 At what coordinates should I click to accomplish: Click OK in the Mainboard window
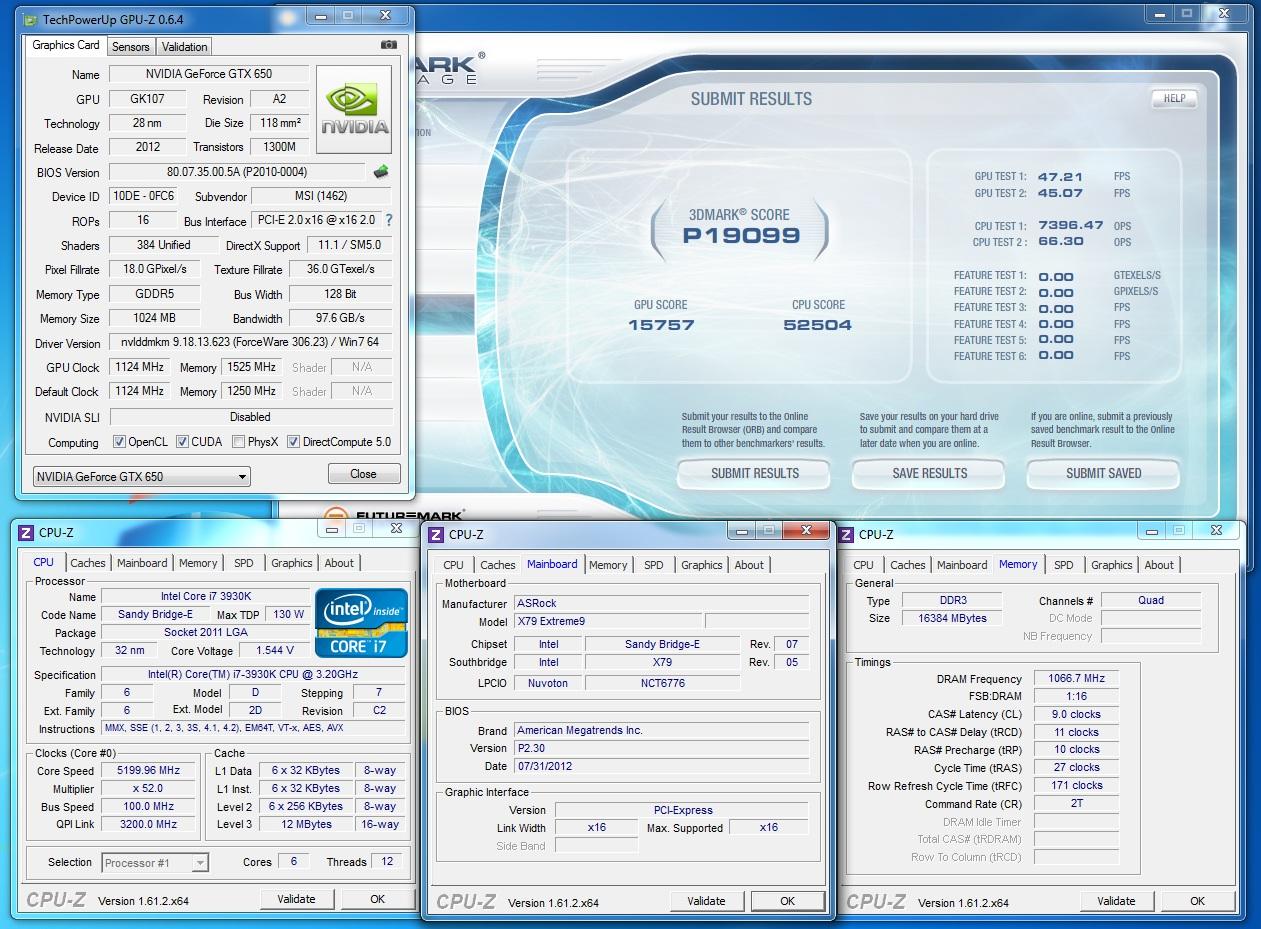787,901
